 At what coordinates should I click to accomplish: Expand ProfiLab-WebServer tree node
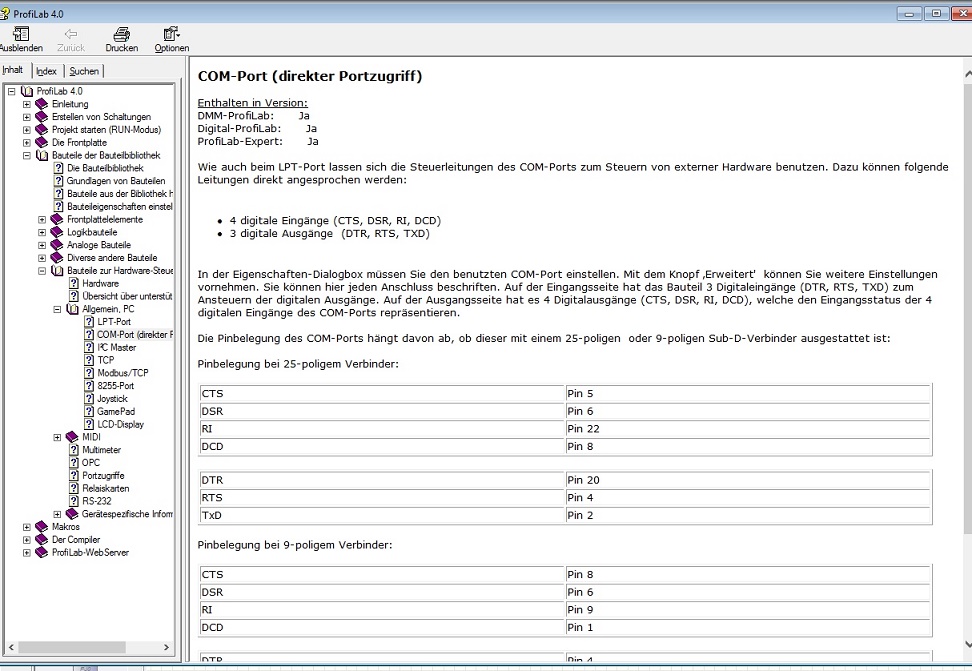click(27, 553)
